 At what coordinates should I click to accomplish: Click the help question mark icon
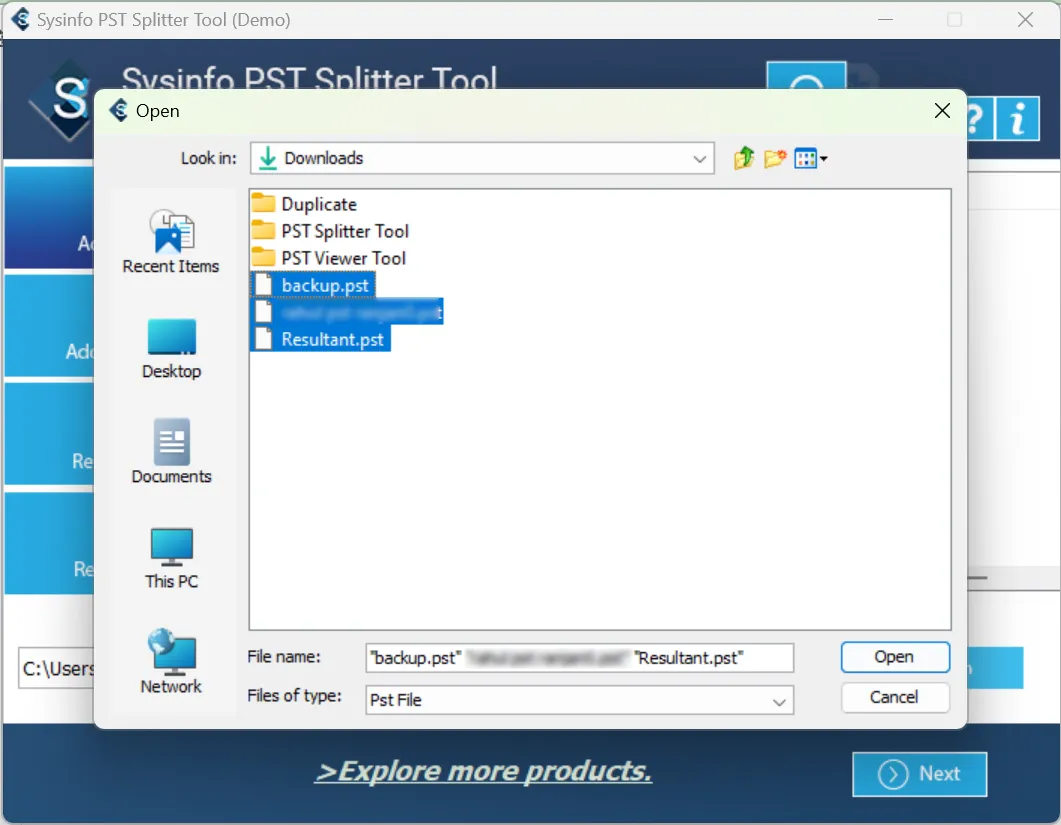pos(979,118)
